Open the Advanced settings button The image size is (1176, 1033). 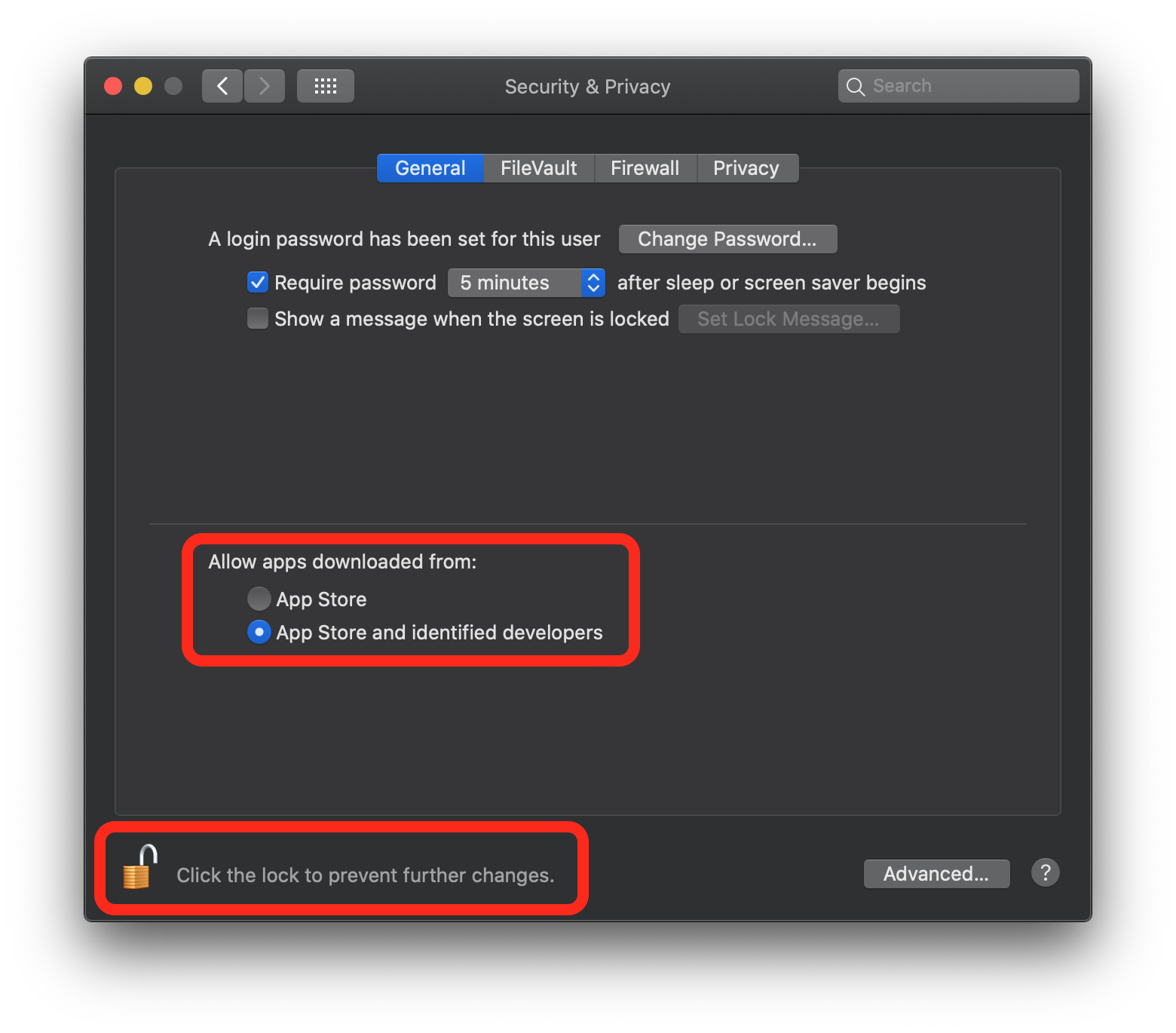[x=936, y=874]
